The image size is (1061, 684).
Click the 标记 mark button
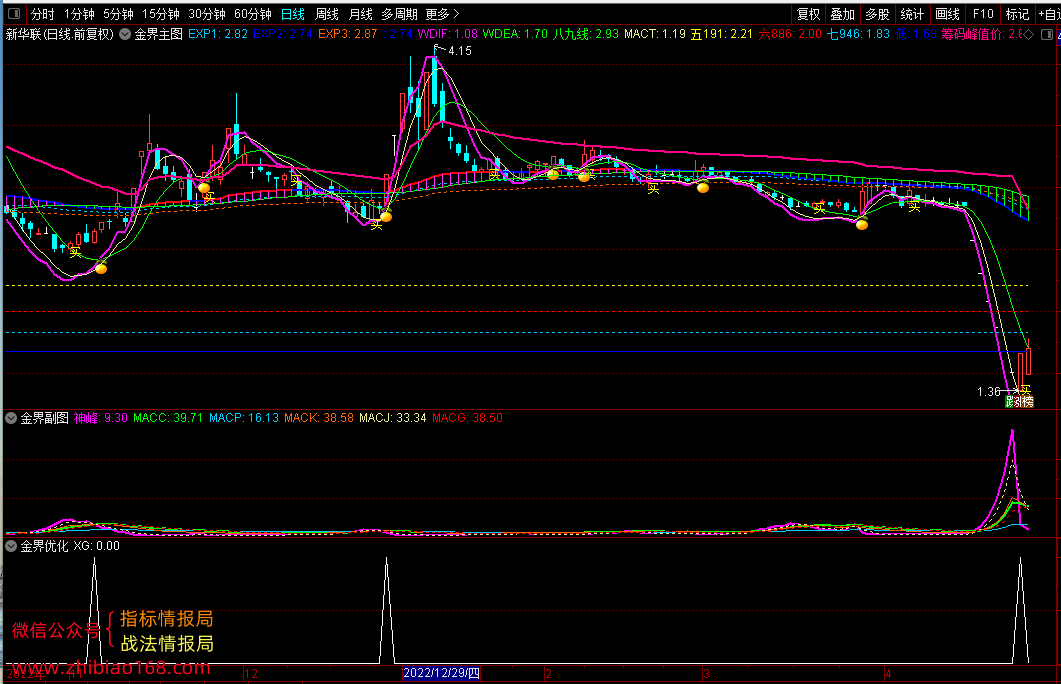[x=1017, y=14]
